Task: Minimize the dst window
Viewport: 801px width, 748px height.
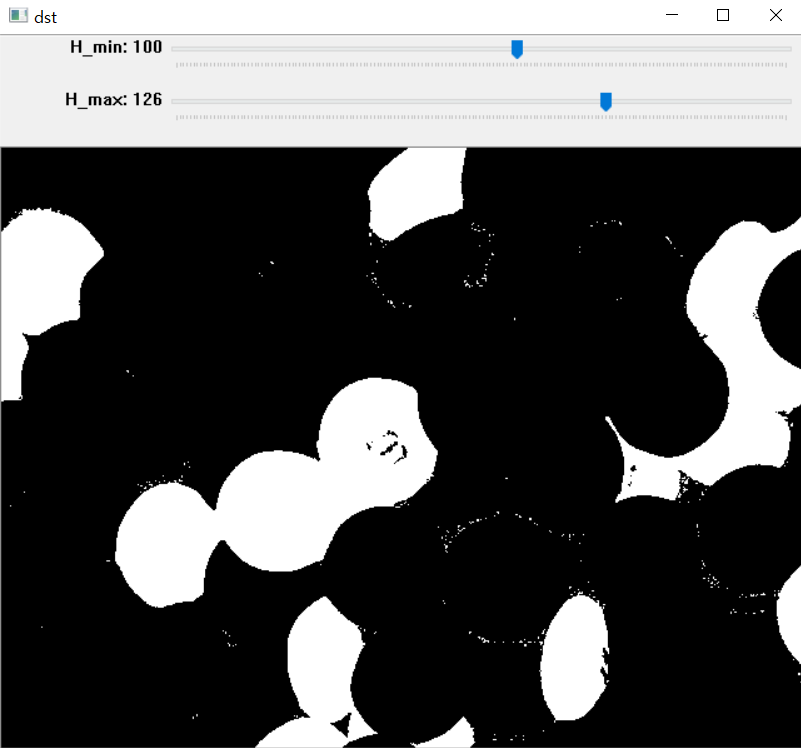Action: (672, 15)
